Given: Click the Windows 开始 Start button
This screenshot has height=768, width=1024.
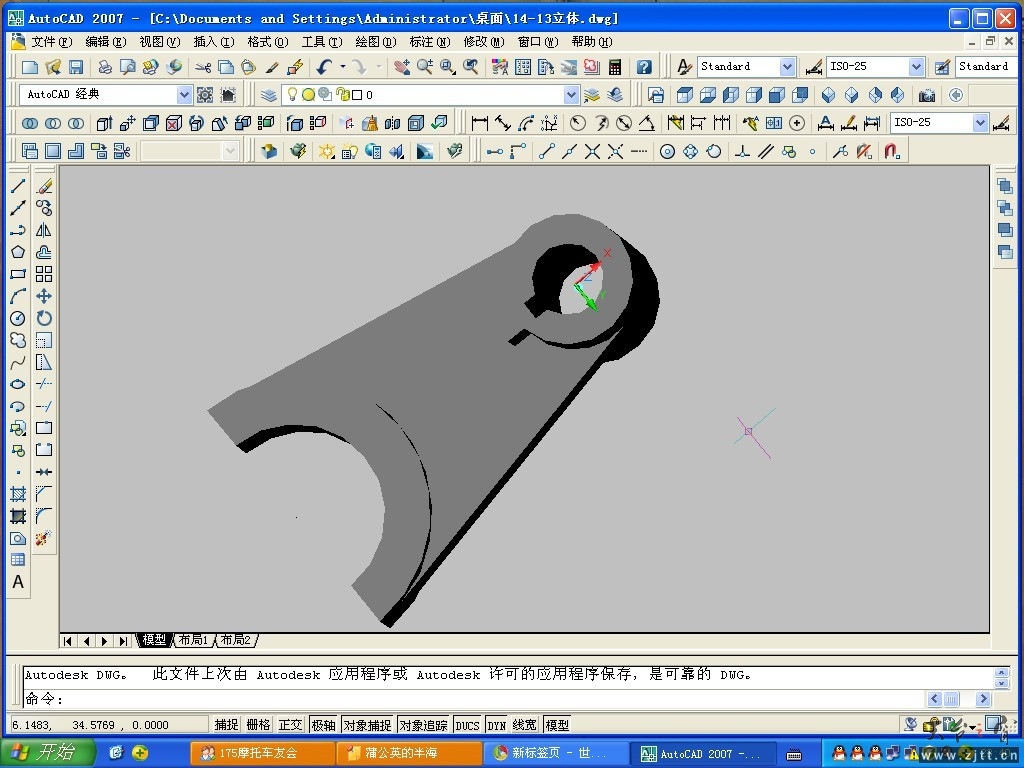Looking at the screenshot, I should 48,753.
